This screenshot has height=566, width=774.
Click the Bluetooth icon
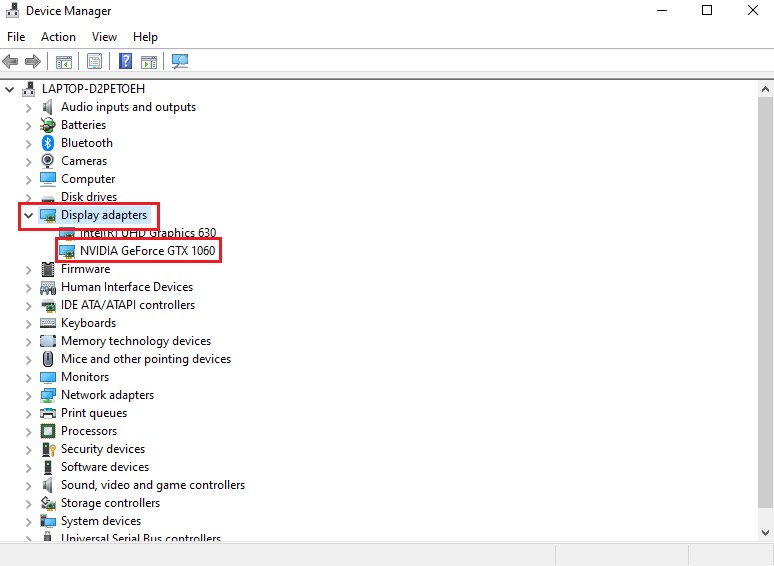coord(47,143)
